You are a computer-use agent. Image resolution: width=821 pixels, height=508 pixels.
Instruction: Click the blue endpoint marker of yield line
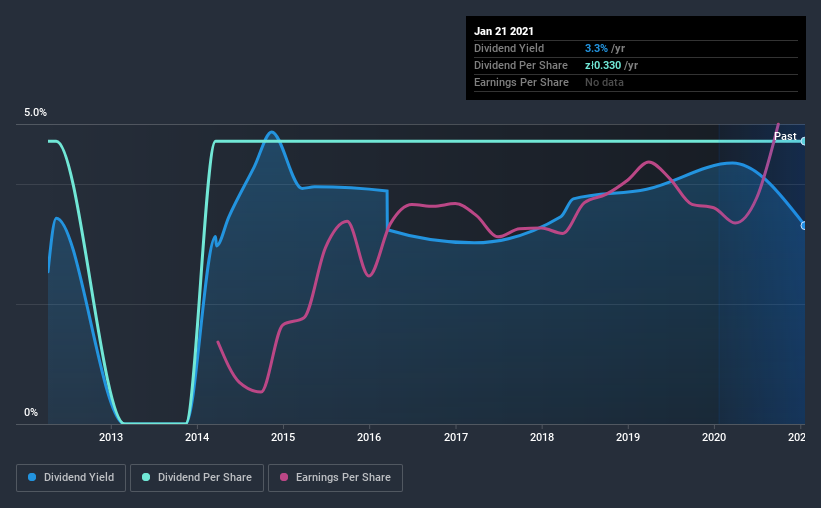click(803, 226)
